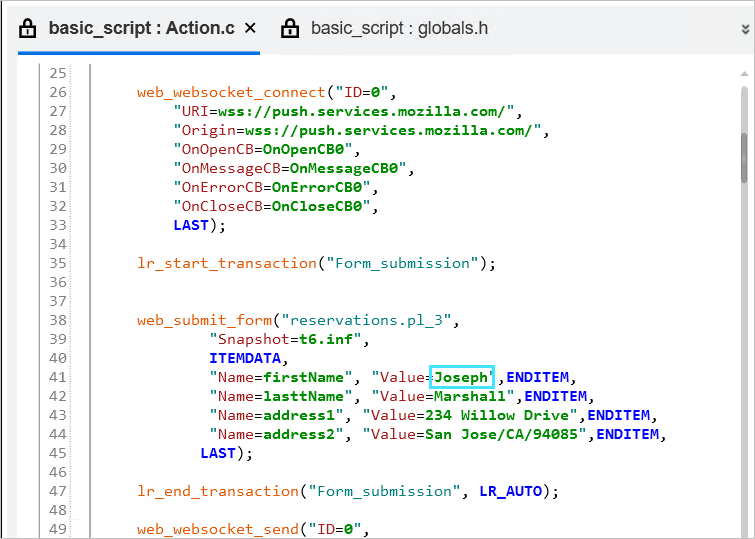
Task: Click the vertical scrollbar thumb
Action: coord(744,158)
